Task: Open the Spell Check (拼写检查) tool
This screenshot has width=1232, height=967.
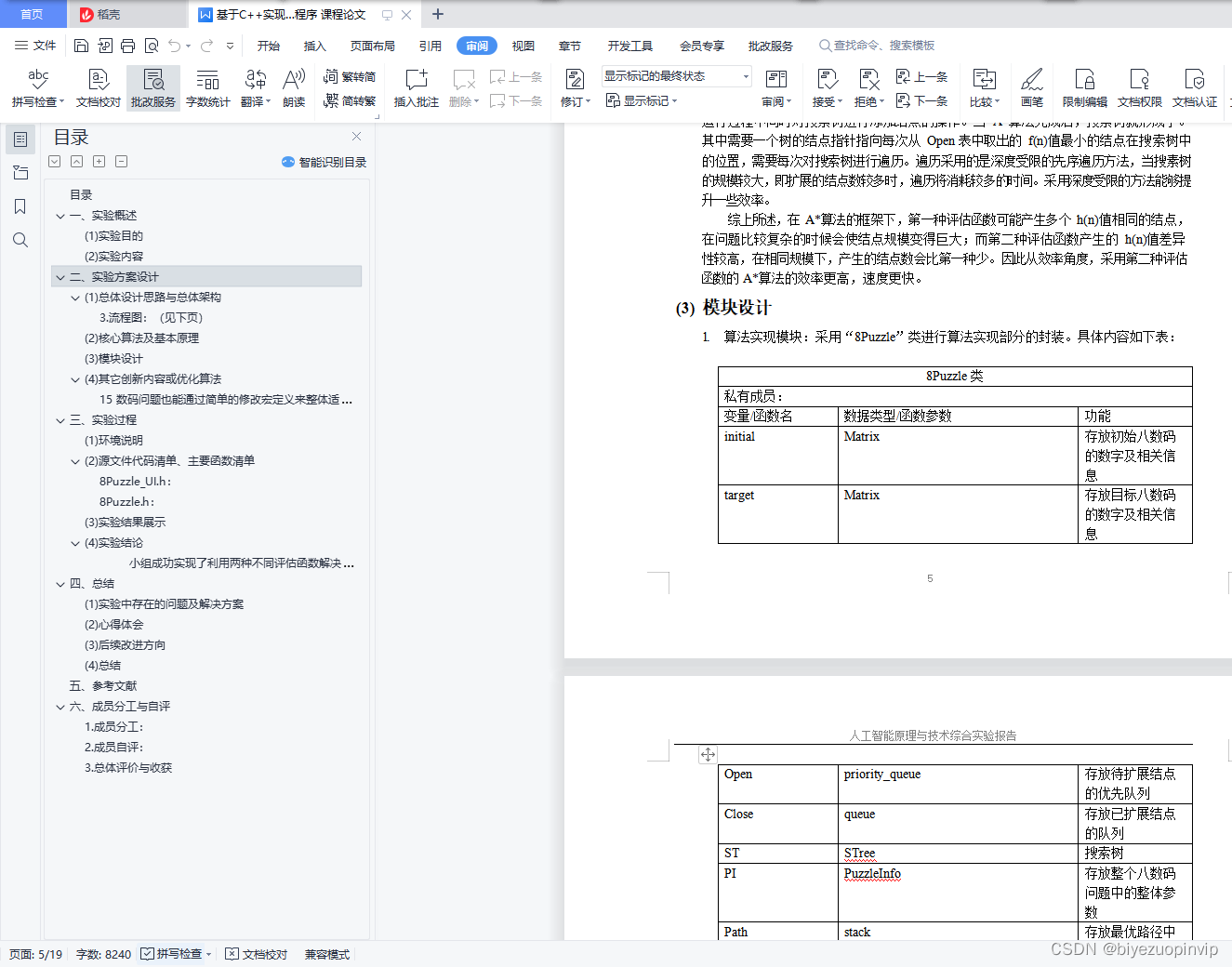Action: pyautogui.click(x=38, y=88)
